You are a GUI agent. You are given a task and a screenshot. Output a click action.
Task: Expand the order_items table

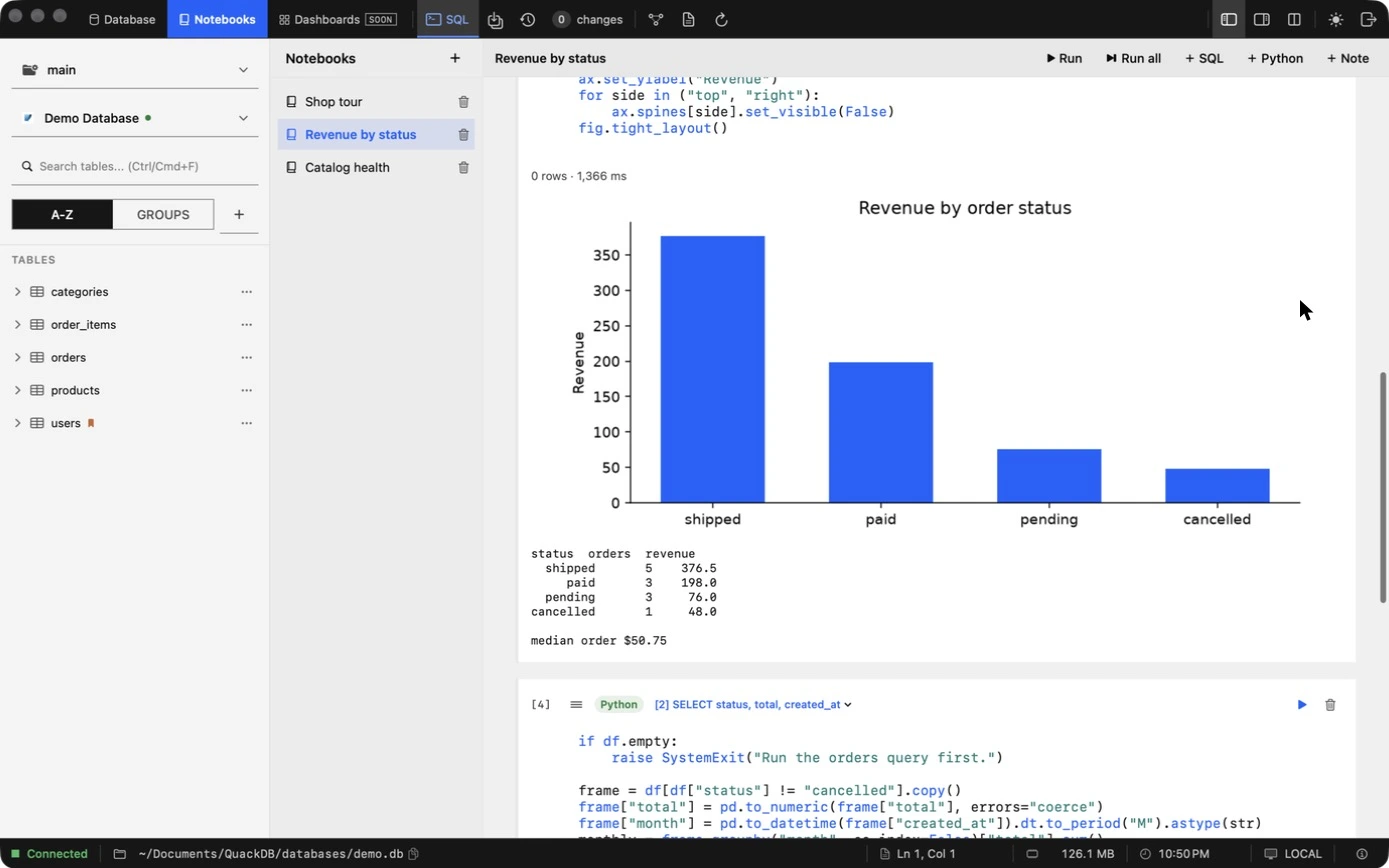pyautogui.click(x=17, y=325)
